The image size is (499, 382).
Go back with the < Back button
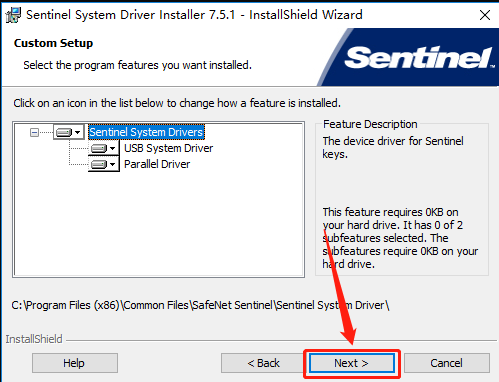tap(263, 363)
